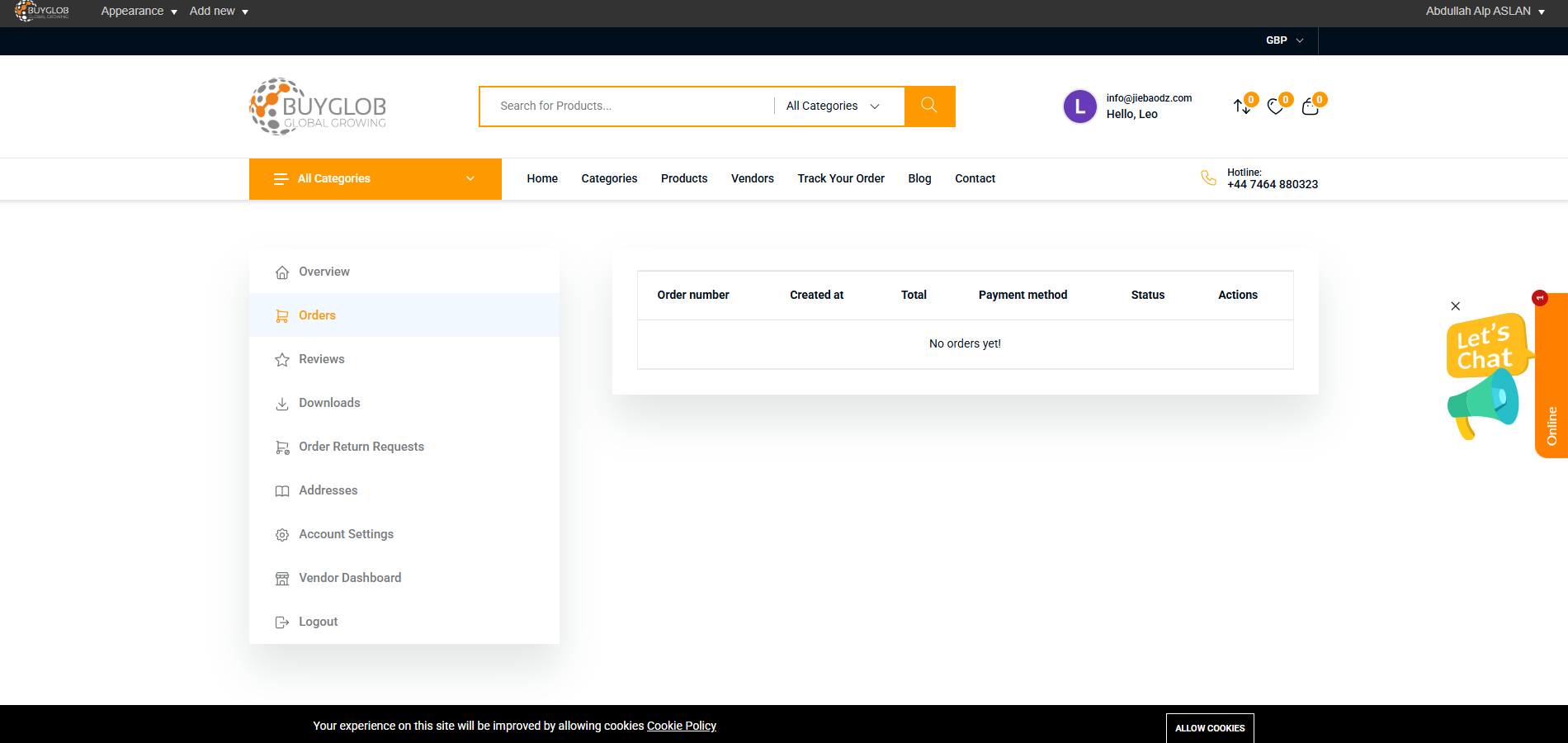Click the Search for Products field
1568x743 pixels.
click(x=627, y=106)
